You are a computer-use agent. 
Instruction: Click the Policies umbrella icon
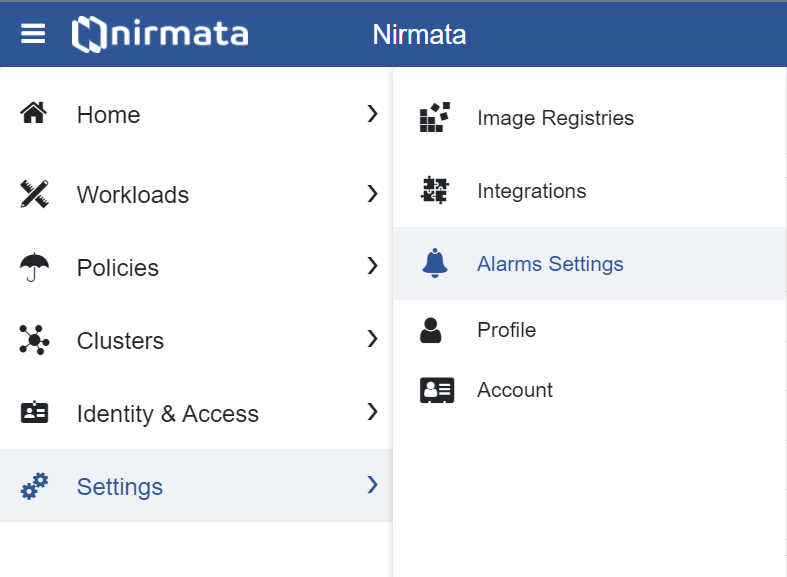[34, 267]
